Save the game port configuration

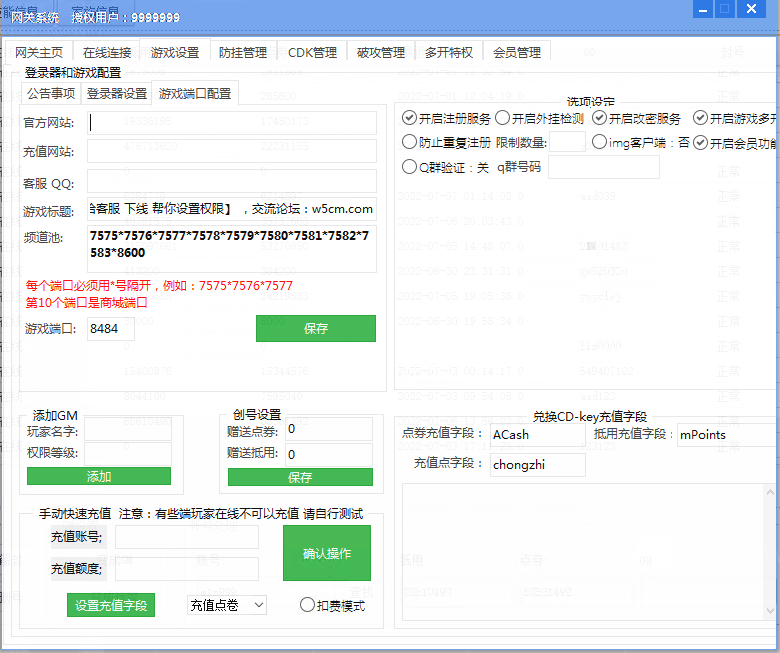point(316,329)
